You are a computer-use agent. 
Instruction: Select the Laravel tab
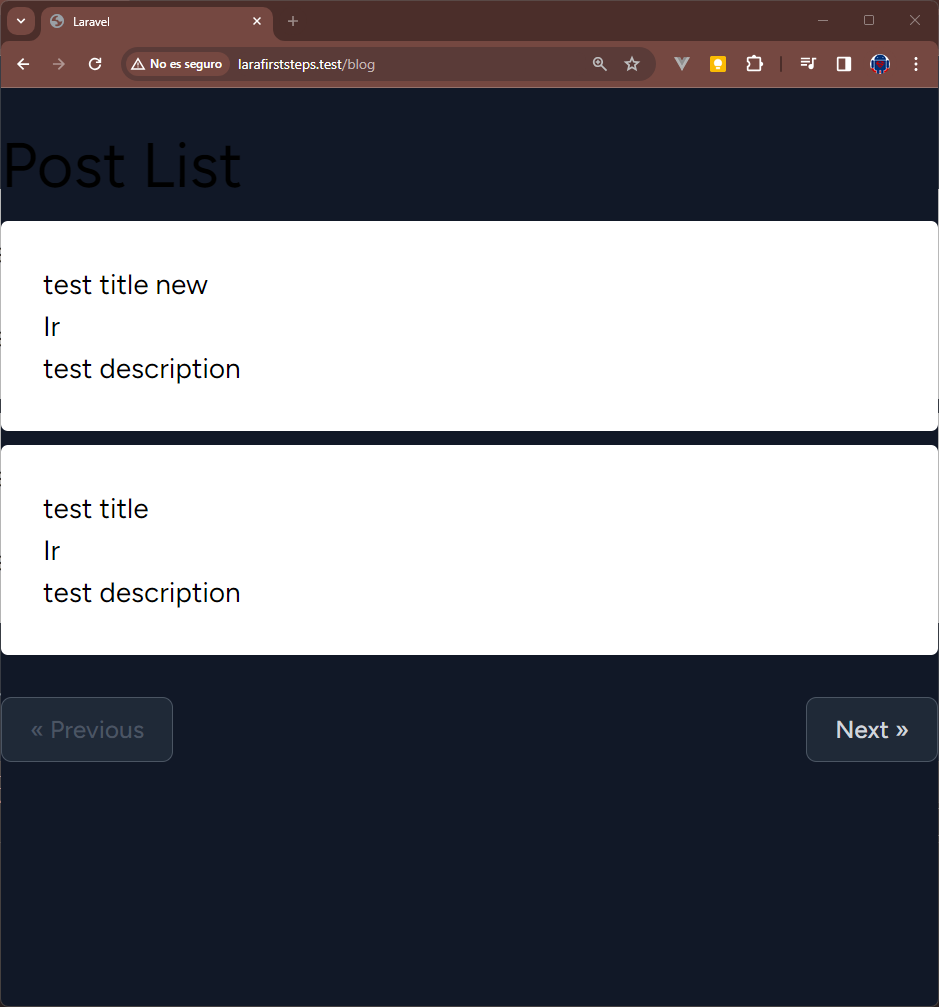click(150, 21)
